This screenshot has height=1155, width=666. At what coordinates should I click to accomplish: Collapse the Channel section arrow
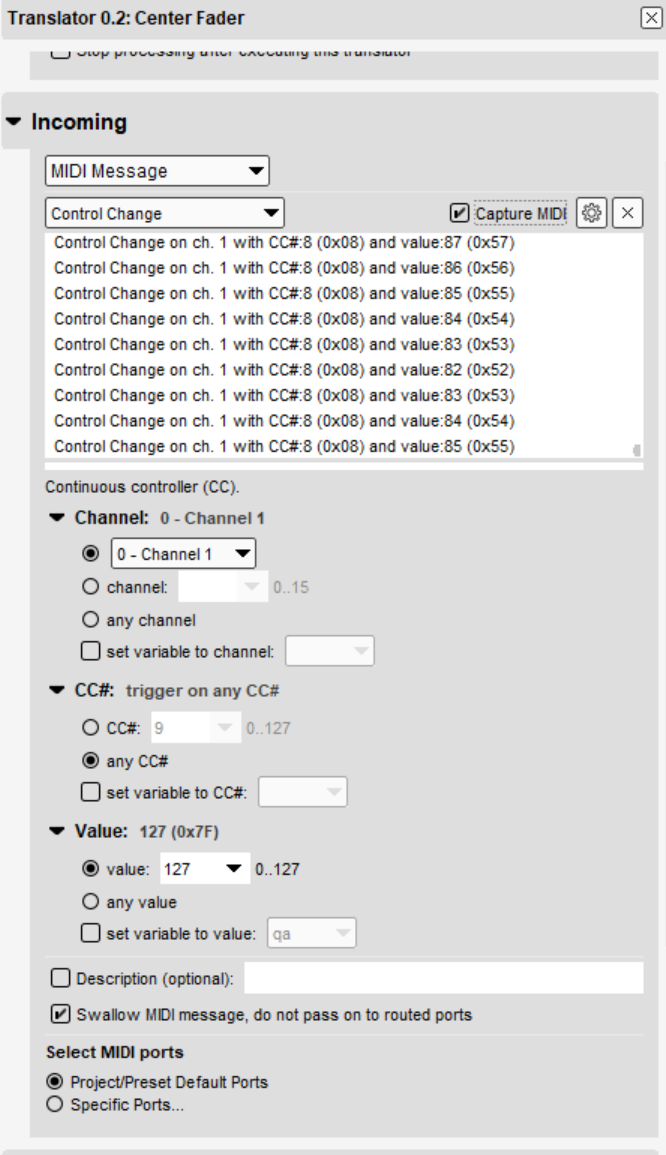coord(57,518)
